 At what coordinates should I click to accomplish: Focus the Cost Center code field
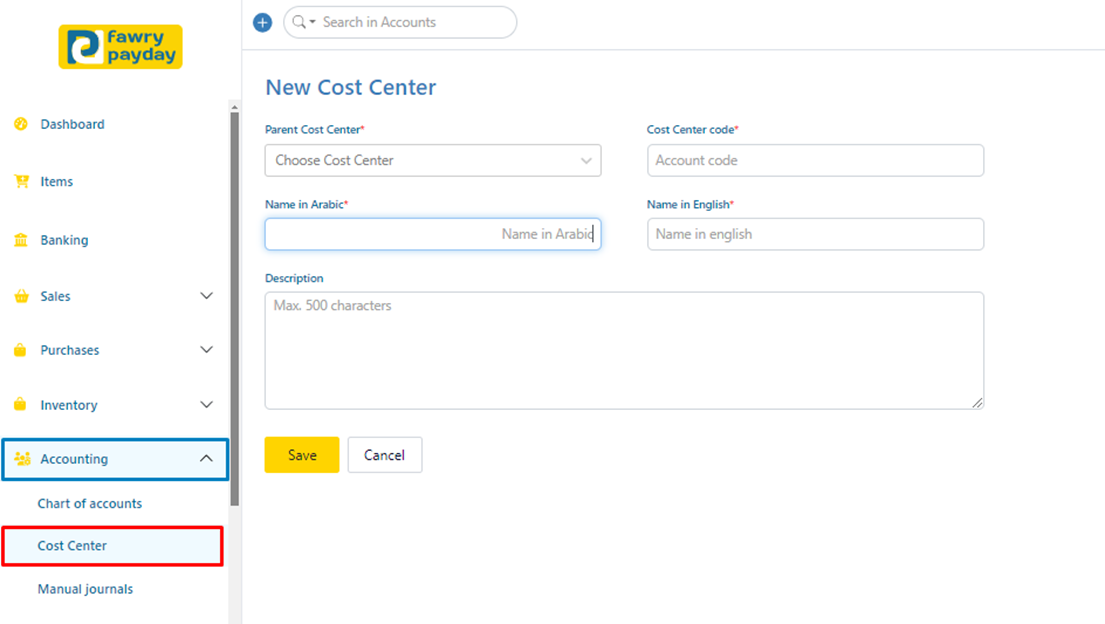point(815,160)
